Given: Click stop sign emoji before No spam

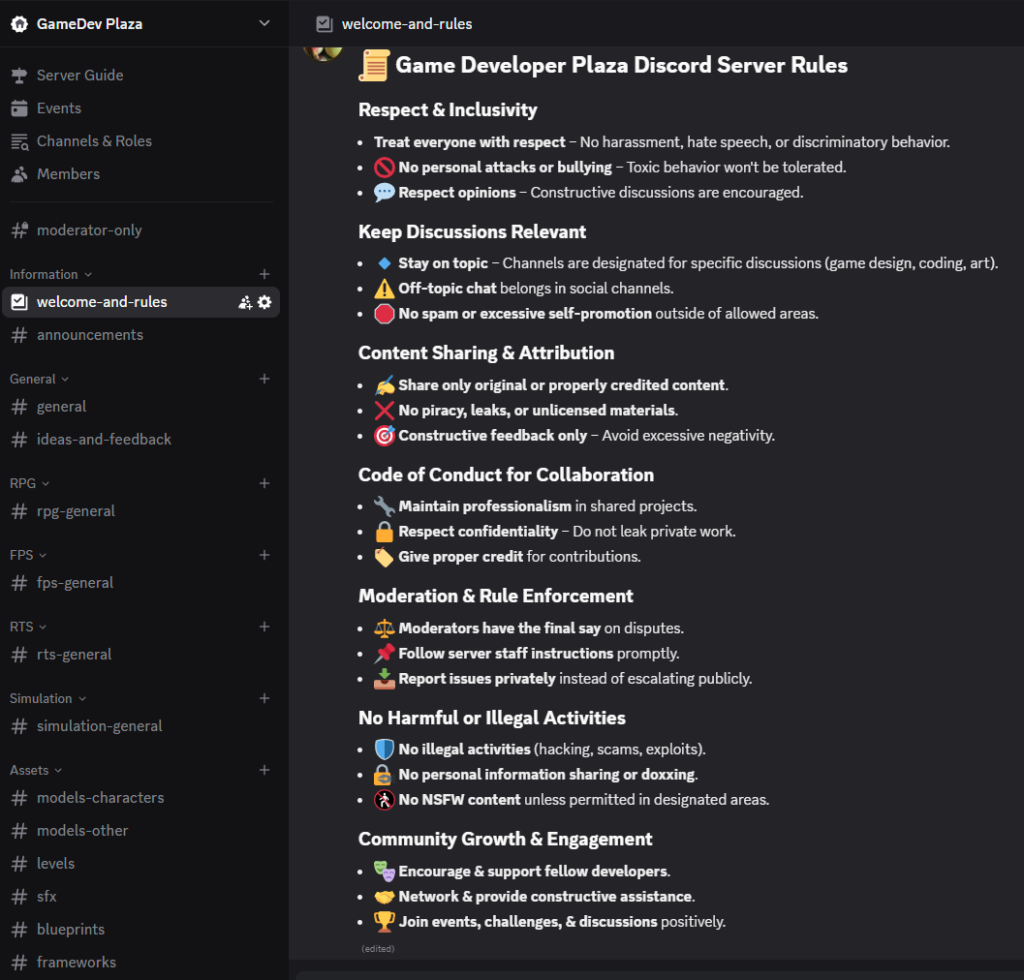Looking at the screenshot, I should [384, 314].
